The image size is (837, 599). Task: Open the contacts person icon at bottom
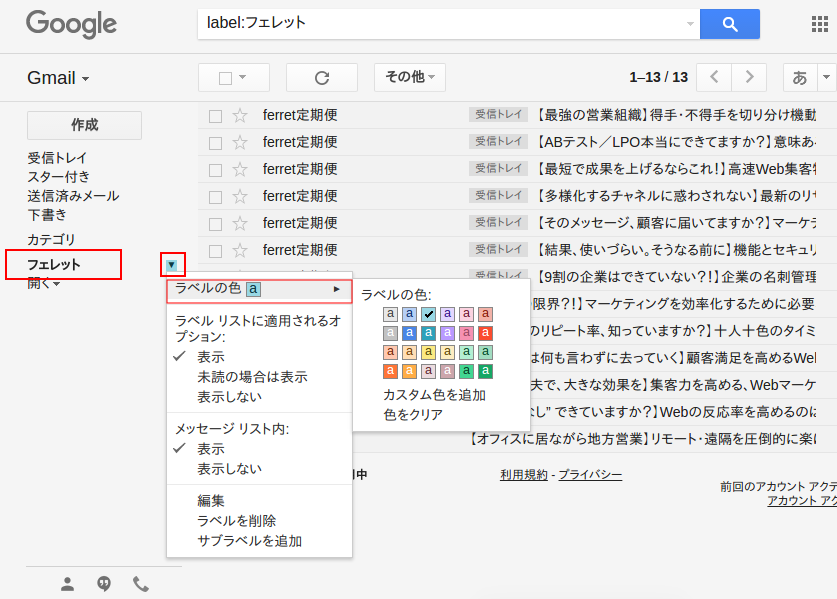pyautogui.click(x=67, y=584)
